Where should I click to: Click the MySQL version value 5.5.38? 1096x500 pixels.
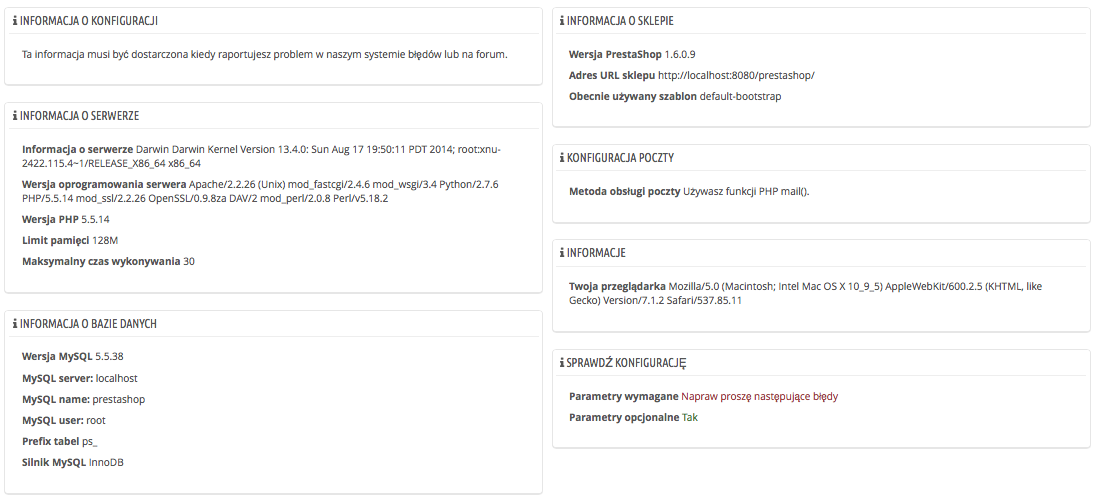(110, 357)
